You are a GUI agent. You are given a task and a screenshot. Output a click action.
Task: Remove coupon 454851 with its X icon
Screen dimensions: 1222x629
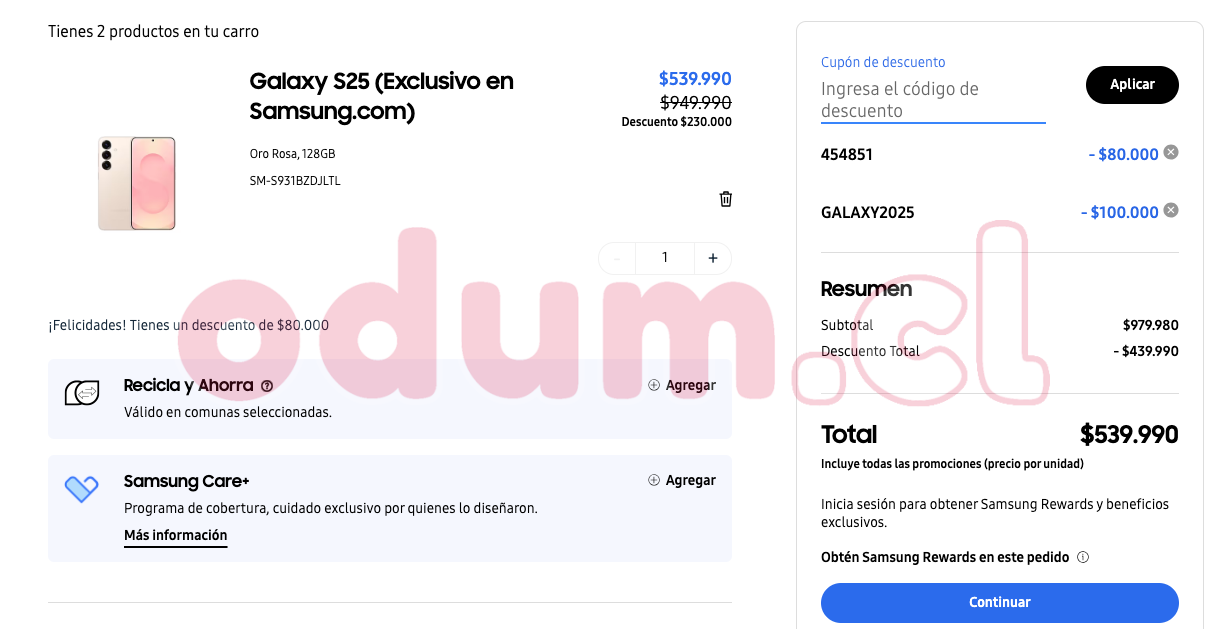click(1171, 152)
